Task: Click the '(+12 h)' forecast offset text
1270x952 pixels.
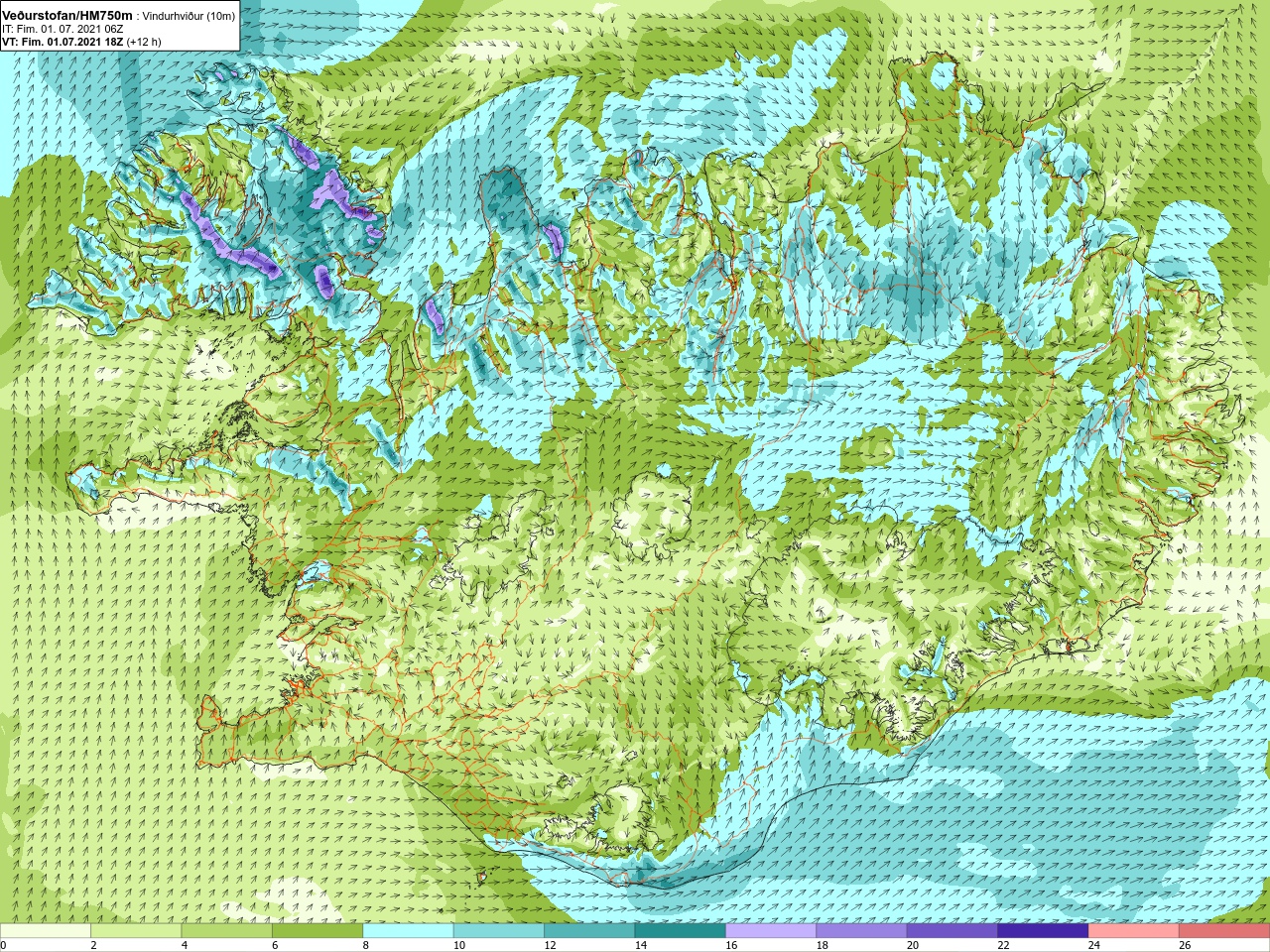Action: 144,42
